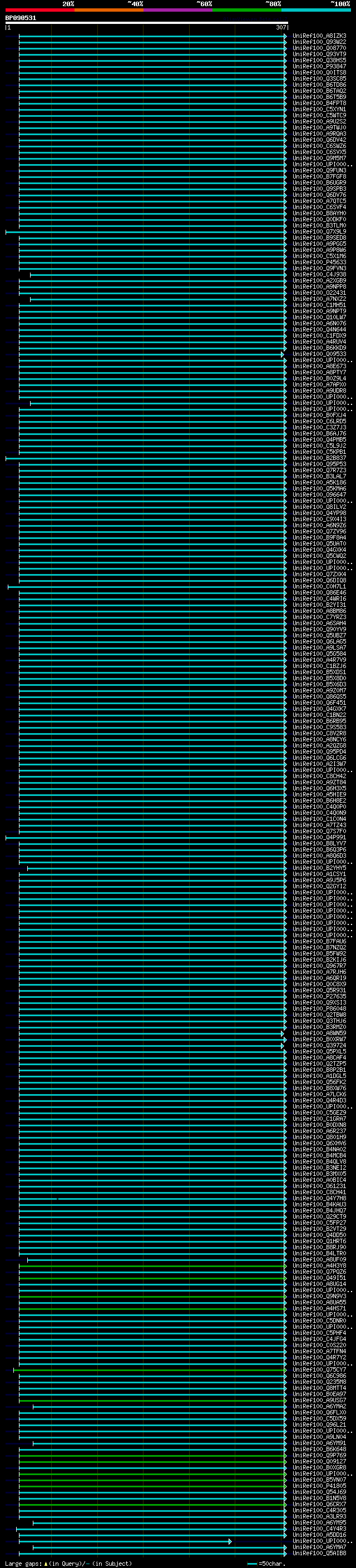Screen dimensions: 356x1568
Task: Click the UniRef100_Q6H3X5 label
Action: (x=319, y=788)
